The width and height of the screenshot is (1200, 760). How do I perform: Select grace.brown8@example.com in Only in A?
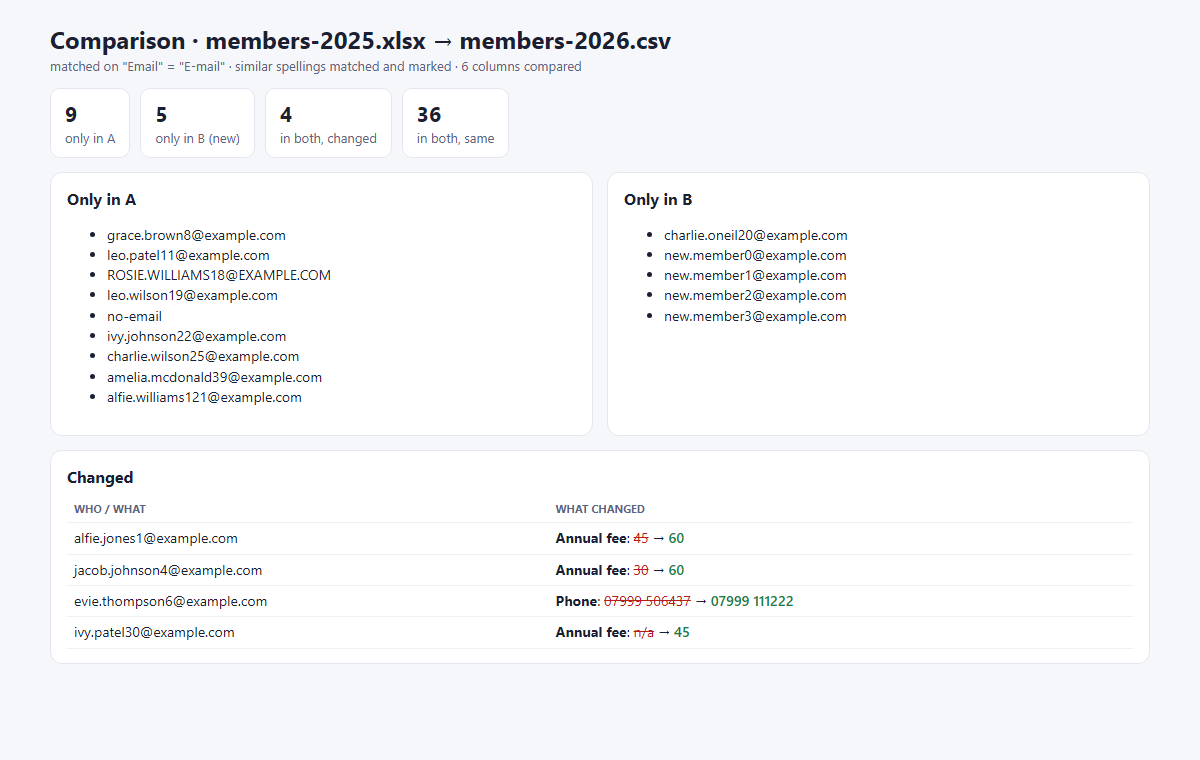[196, 235]
